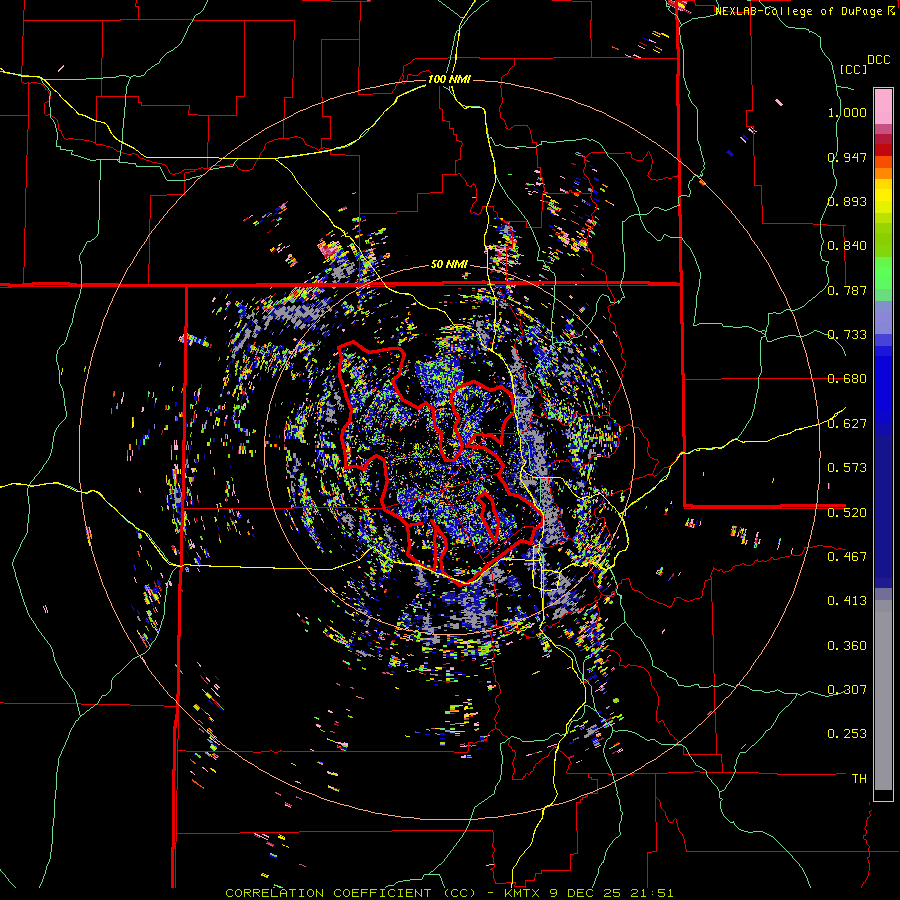Image resolution: width=900 pixels, height=900 pixels.
Task: Select the 0.680 scale value
Action: coord(847,379)
